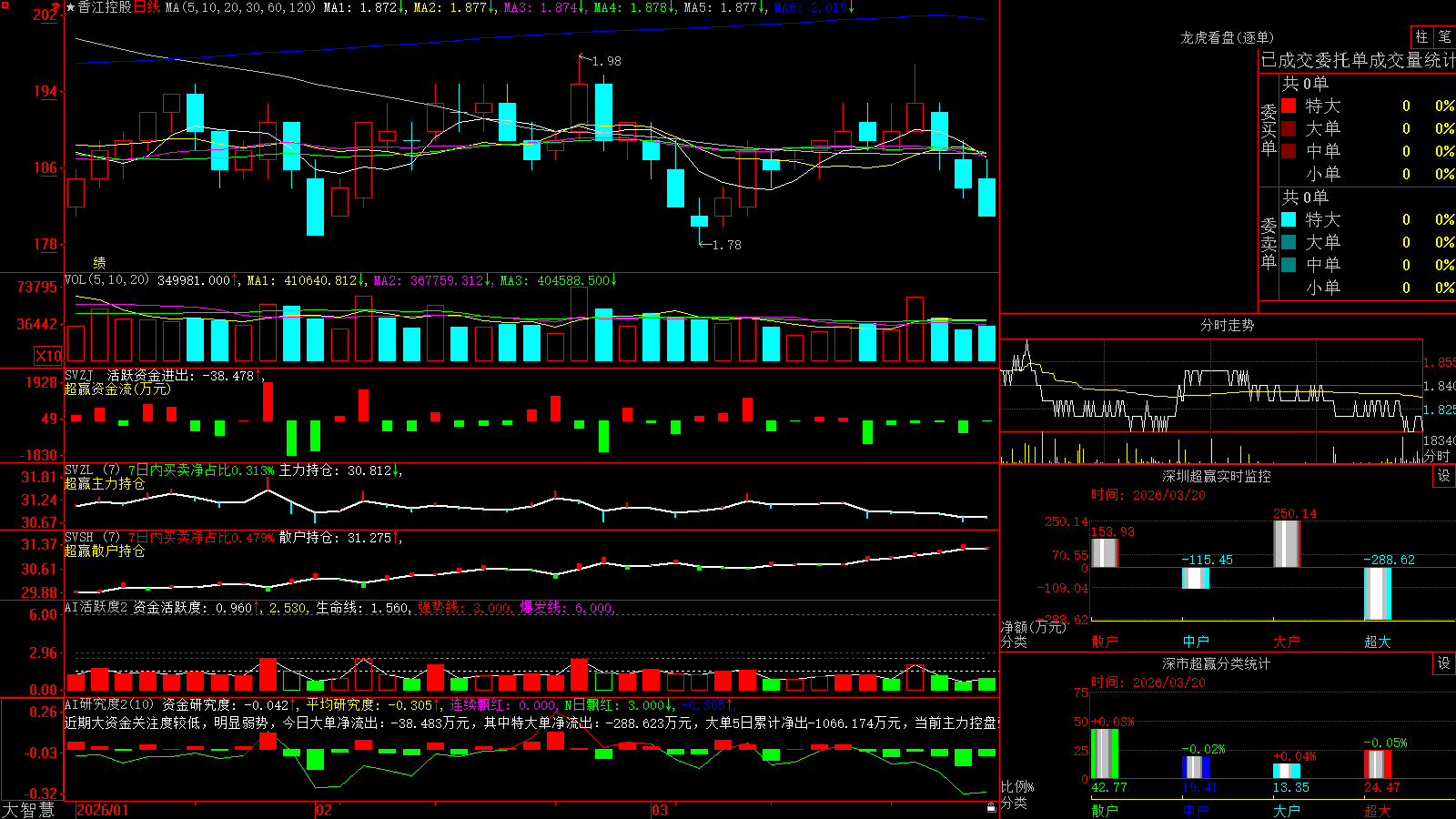Click the 委买单 小单 row
Screen dimensions: 1456x819
click(1368, 174)
